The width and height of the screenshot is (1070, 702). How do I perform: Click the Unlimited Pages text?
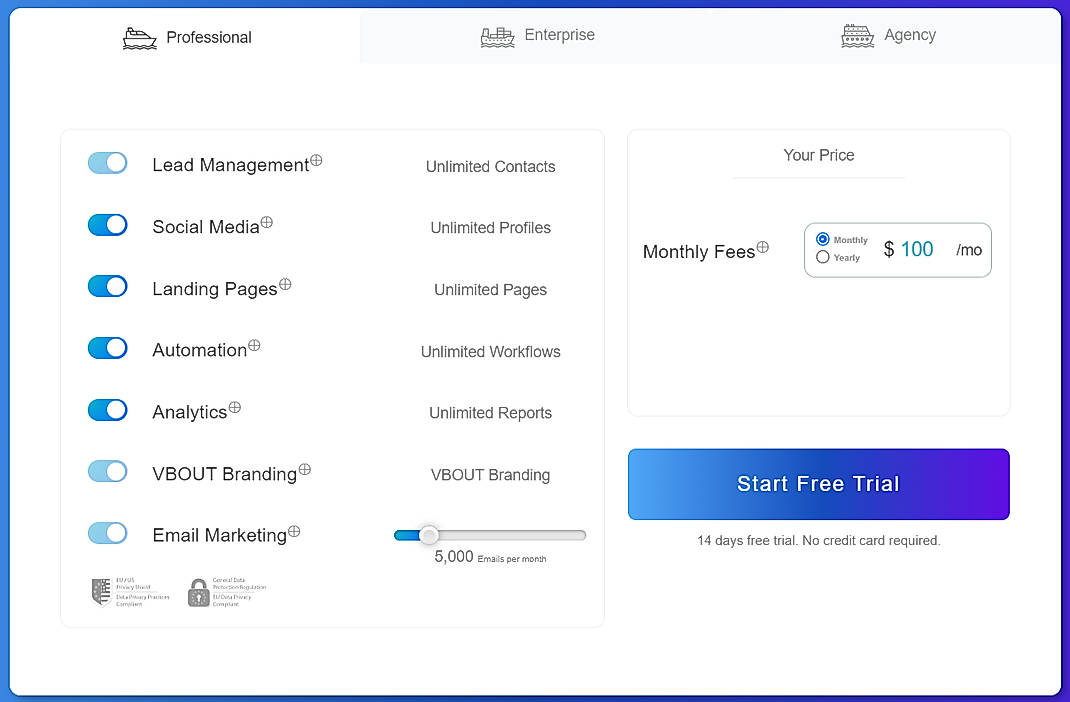491,290
